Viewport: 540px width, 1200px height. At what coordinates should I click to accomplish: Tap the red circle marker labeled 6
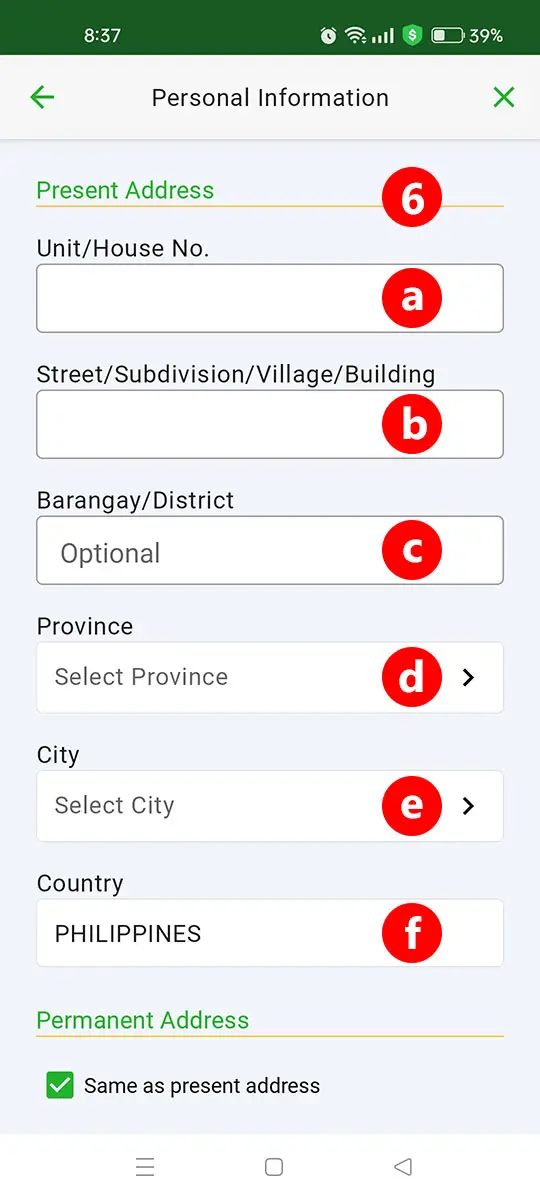click(x=412, y=197)
